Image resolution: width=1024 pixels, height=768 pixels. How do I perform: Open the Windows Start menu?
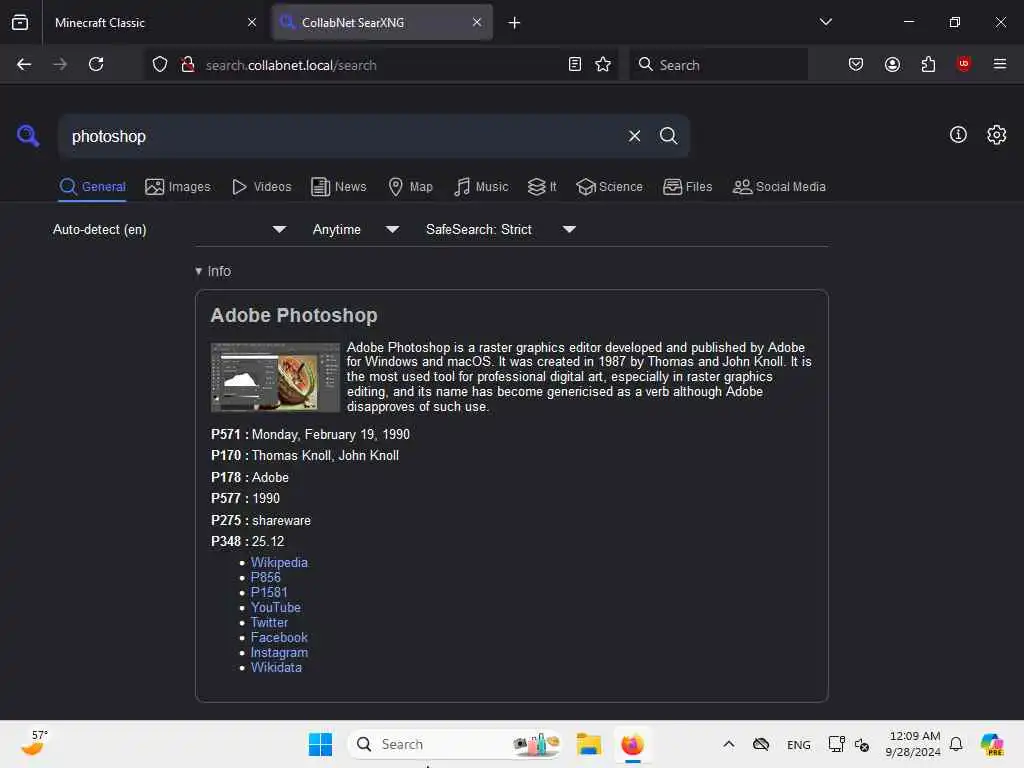pos(320,744)
